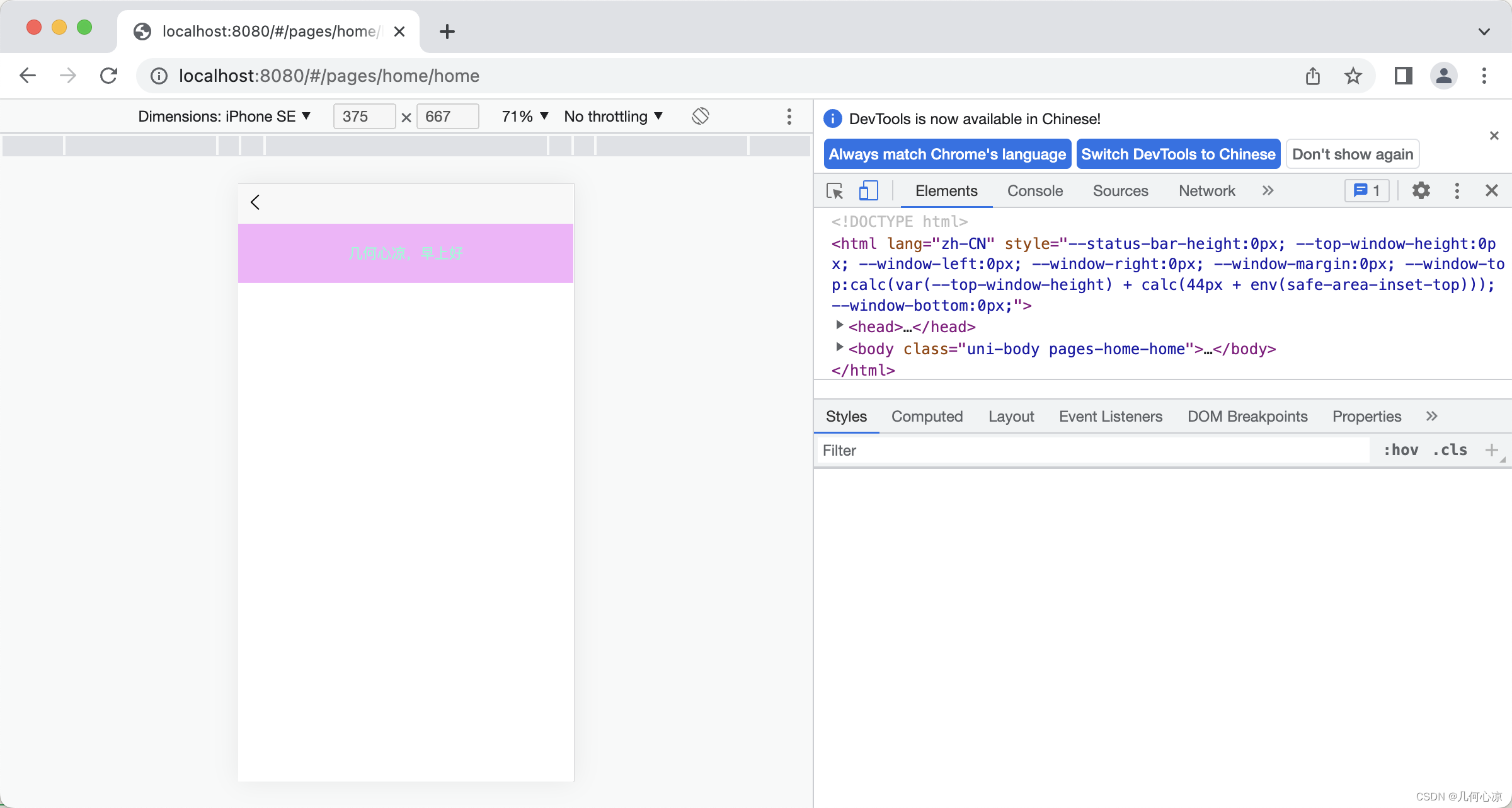Open the Chrome profile avatar
1512x808 pixels.
1444,76
